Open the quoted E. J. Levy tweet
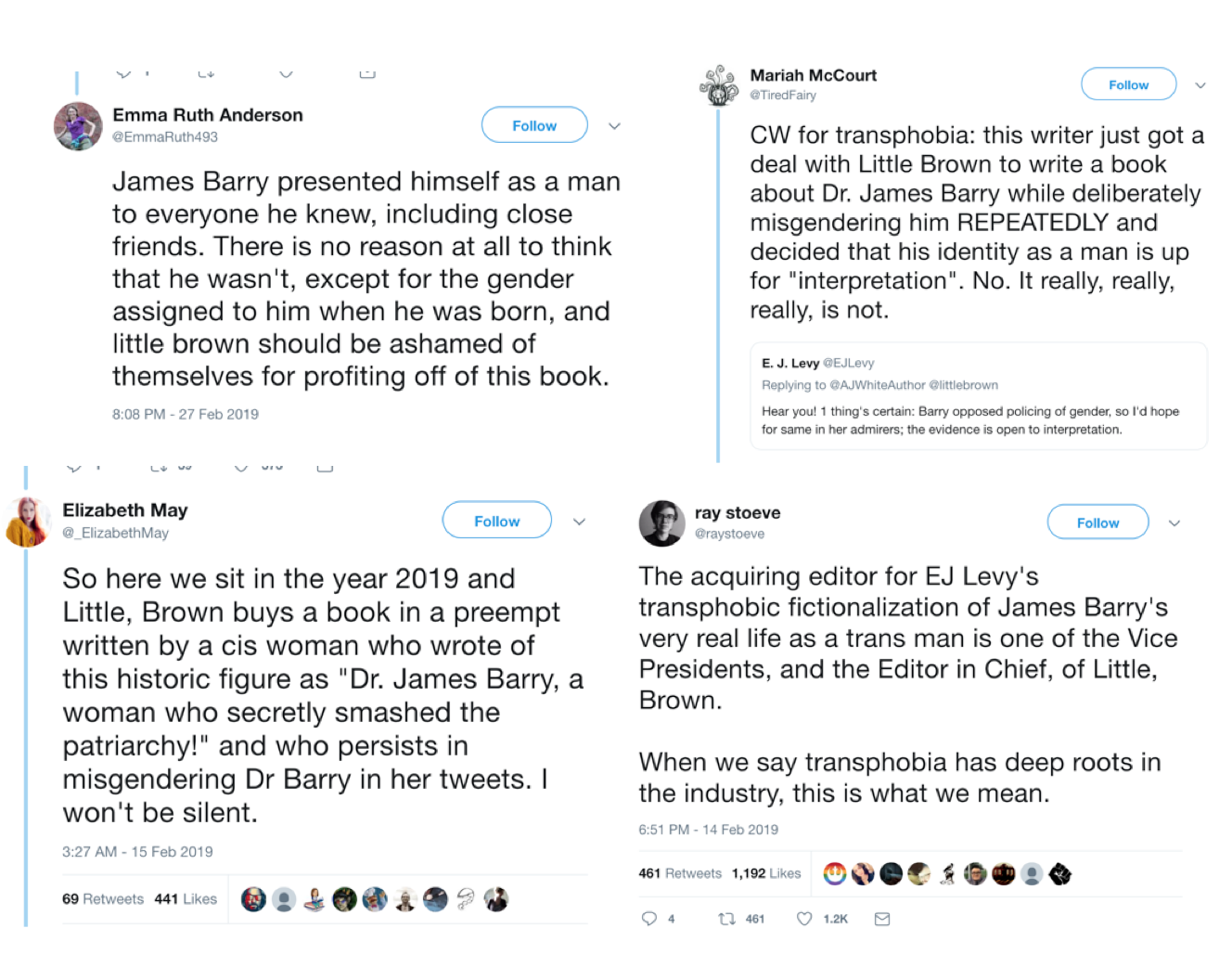The height and width of the screenshot is (980, 1232). tap(978, 396)
